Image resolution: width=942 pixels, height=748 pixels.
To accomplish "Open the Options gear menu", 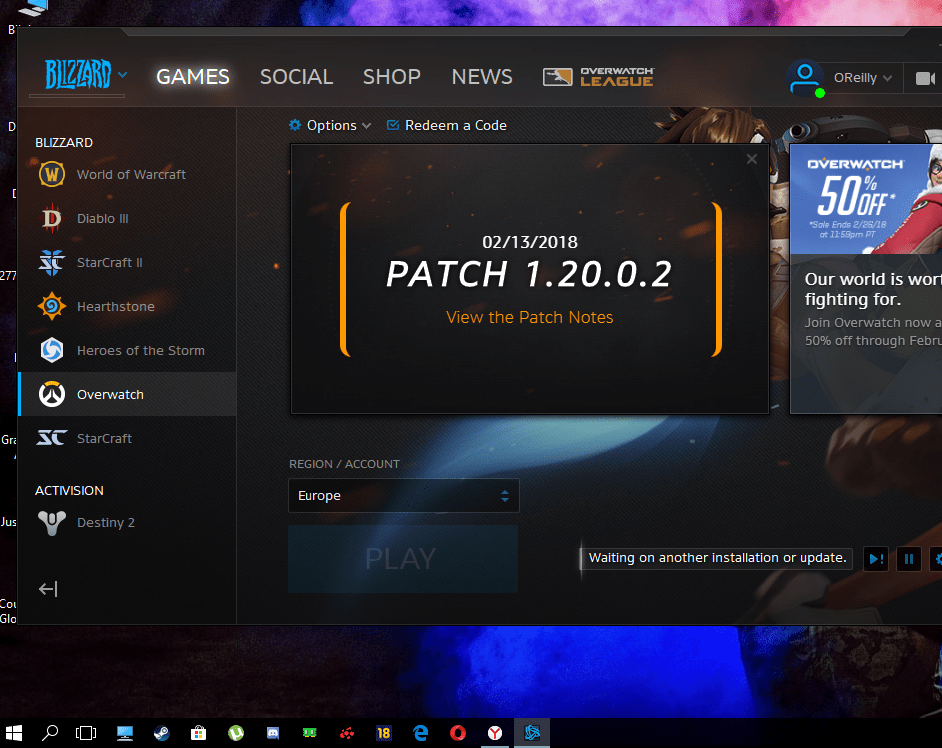I will [x=330, y=125].
